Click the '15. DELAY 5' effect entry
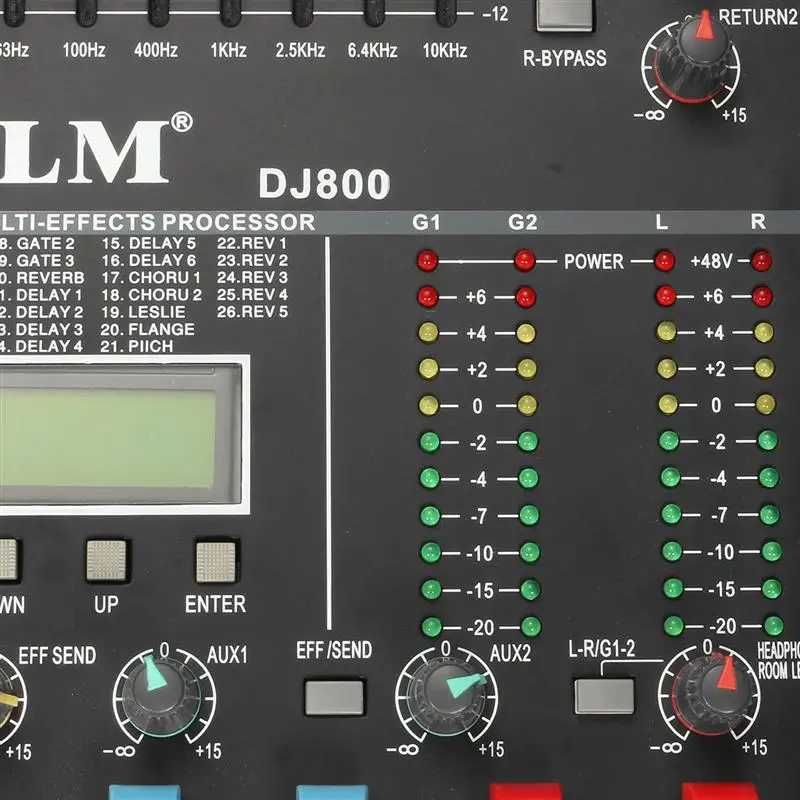The width and height of the screenshot is (800, 800). point(149,243)
